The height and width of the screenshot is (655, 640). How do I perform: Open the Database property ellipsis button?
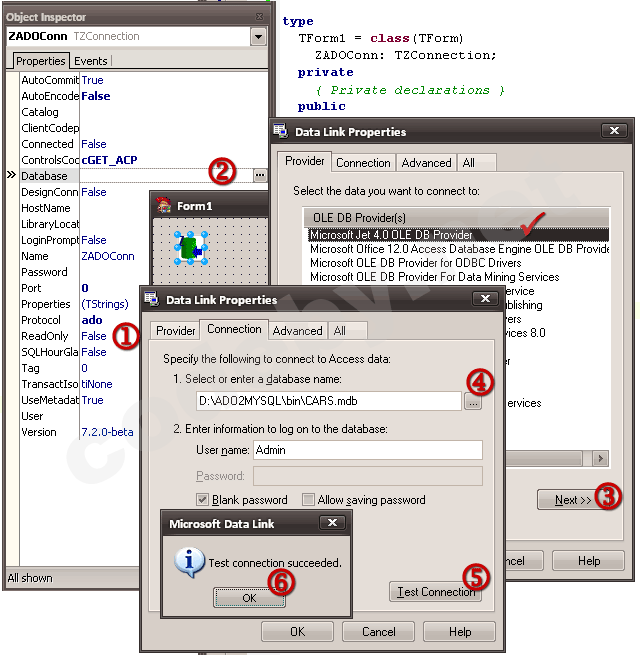coord(260,175)
